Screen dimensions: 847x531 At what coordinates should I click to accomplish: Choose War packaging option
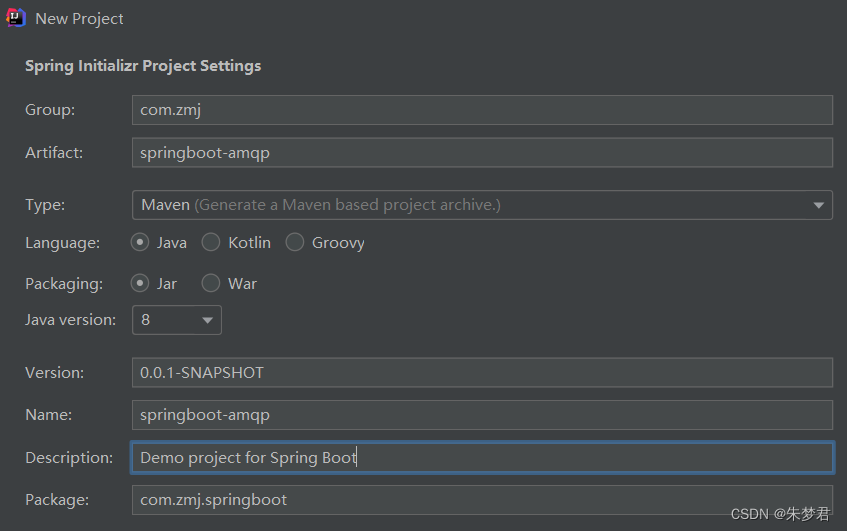click(211, 283)
